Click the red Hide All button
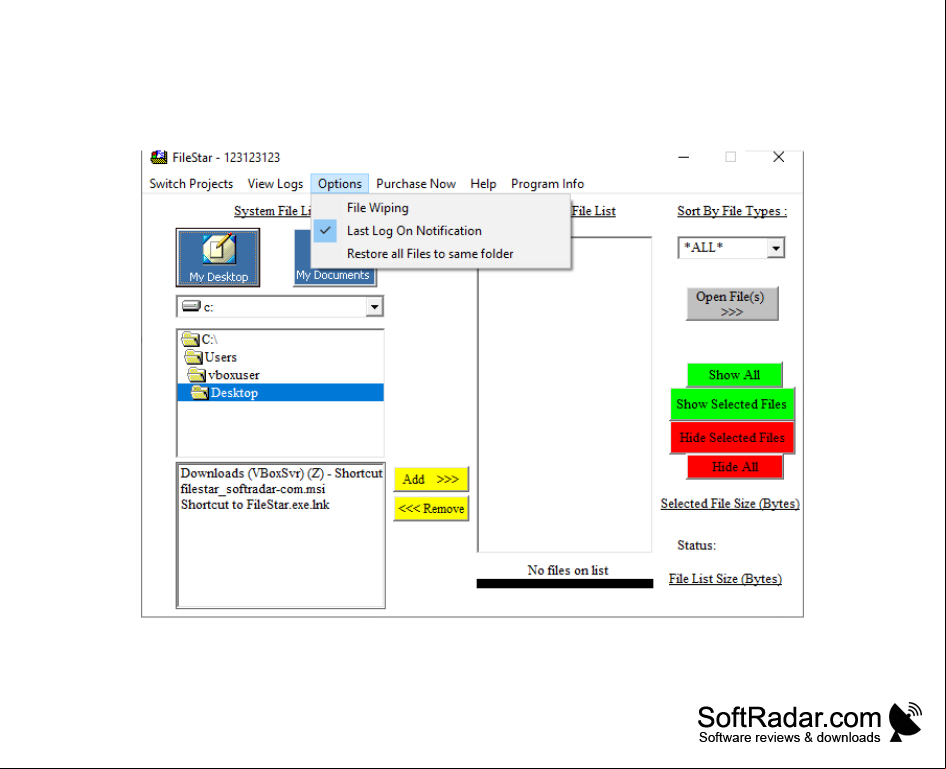The width and height of the screenshot is (946, 769). (x=735, y=467)
